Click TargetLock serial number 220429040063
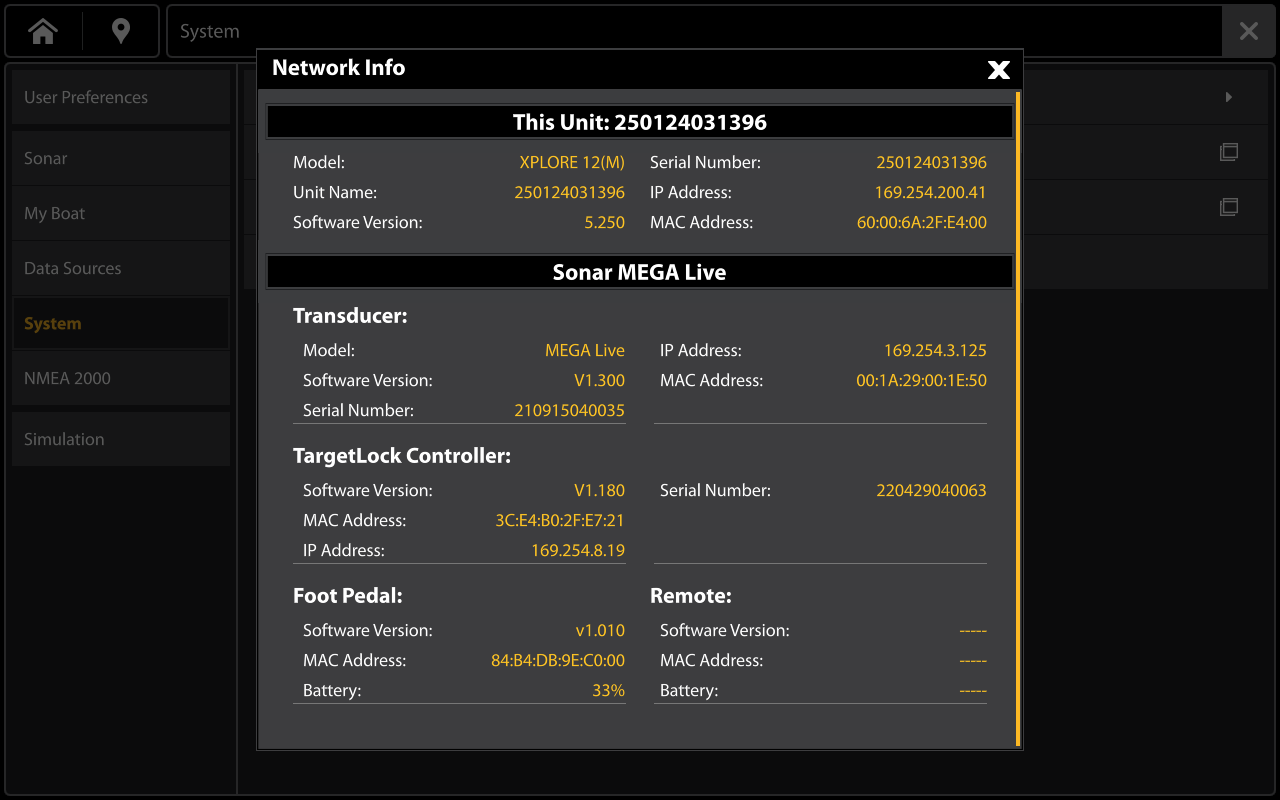This screenshot has width=1280, height=800. [932, 490]
